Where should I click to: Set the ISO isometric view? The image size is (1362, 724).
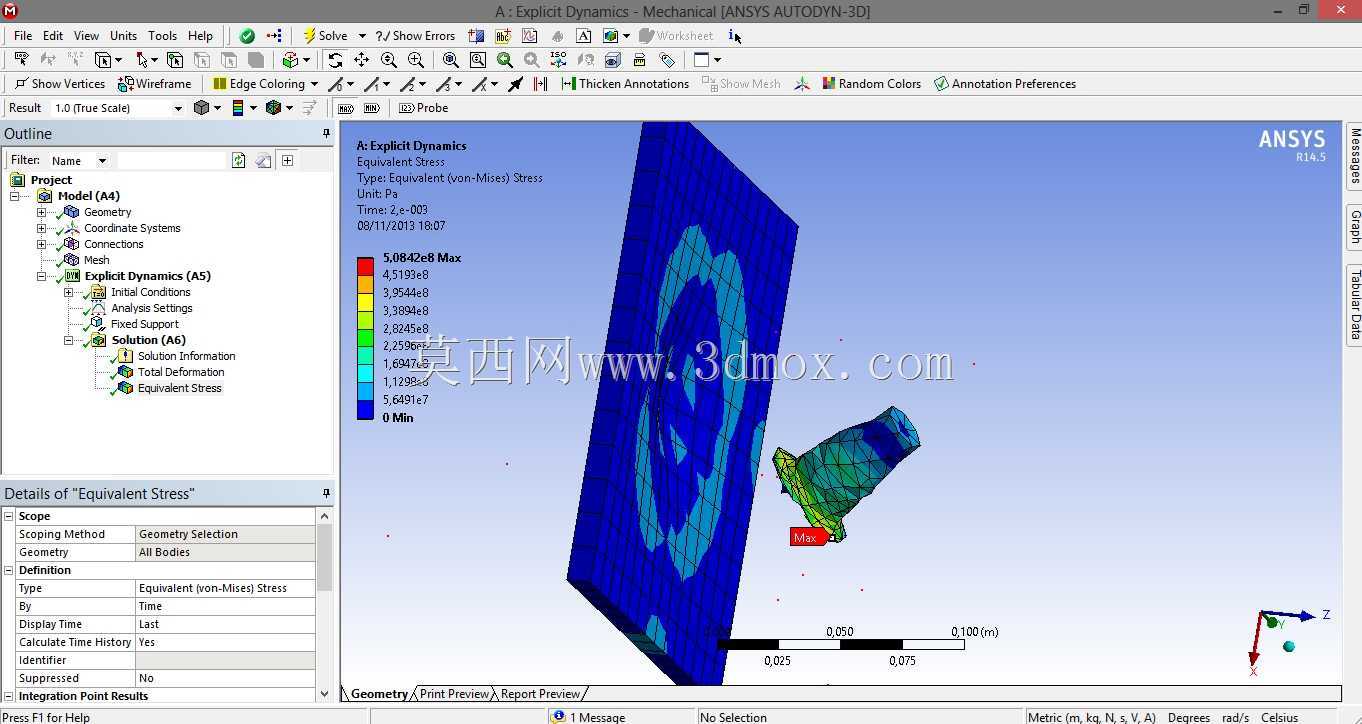point(558,60)
